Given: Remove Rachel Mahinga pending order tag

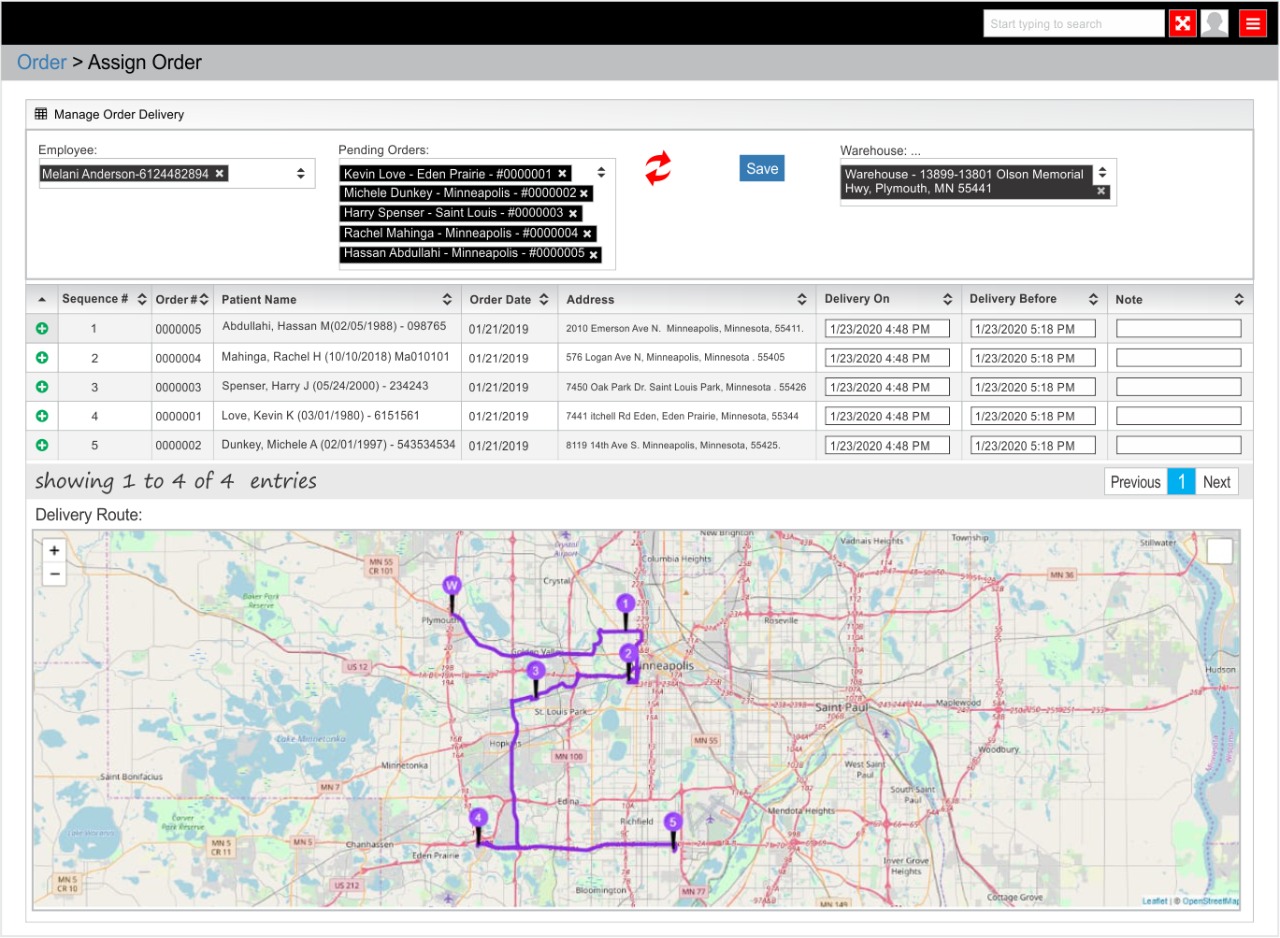Looking at the screenshot, I should click(x=587, y=234).
